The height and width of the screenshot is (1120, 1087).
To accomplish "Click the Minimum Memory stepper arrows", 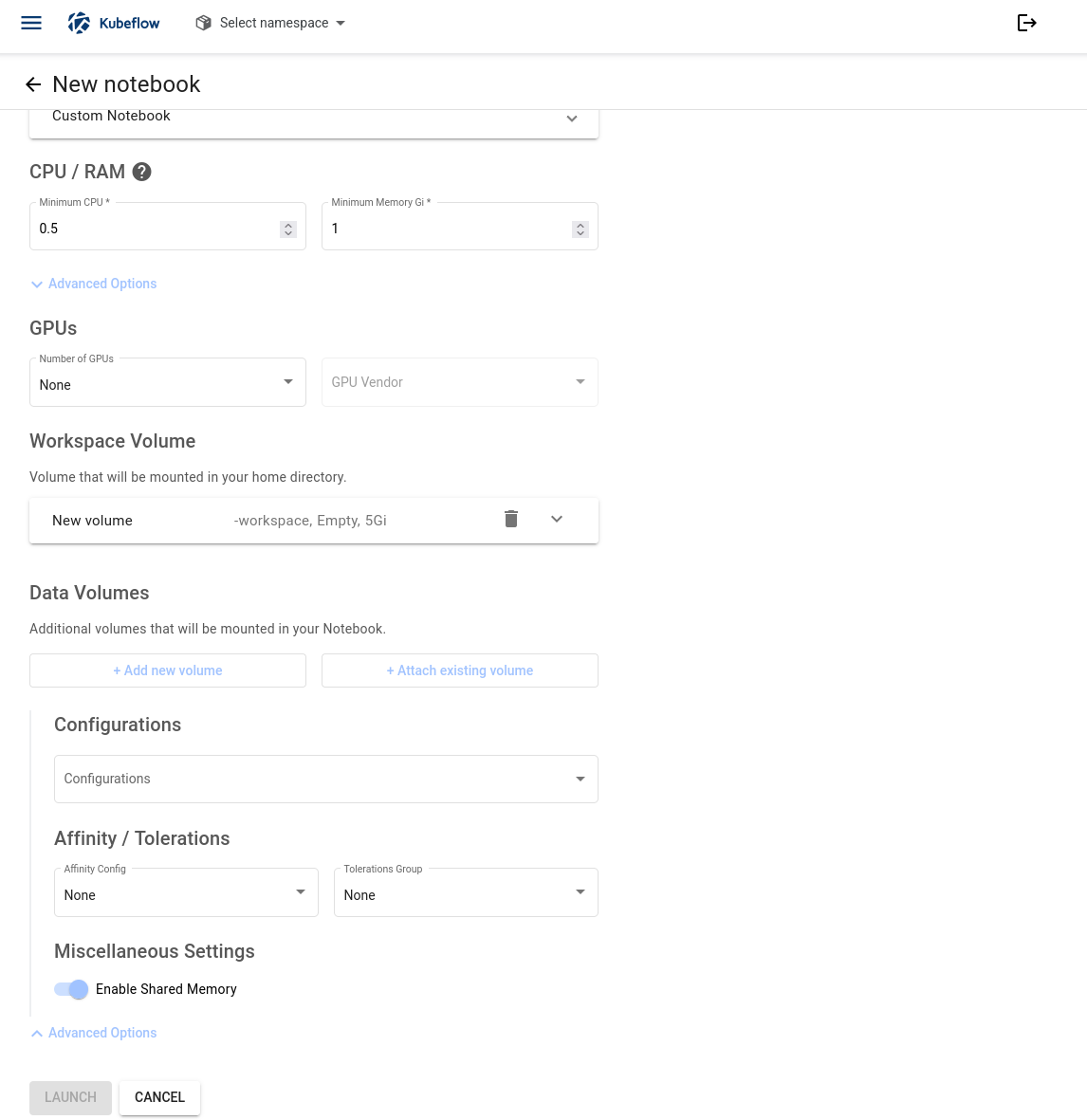I will tap(580, 230).
